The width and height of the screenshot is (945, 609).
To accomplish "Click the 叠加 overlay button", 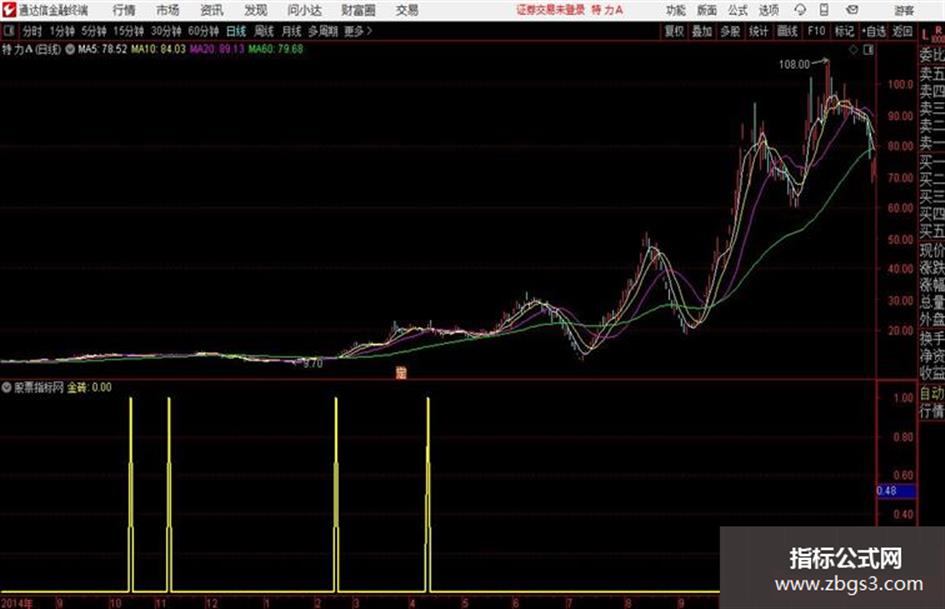I will pyautogui.click(x=702, y=31).
